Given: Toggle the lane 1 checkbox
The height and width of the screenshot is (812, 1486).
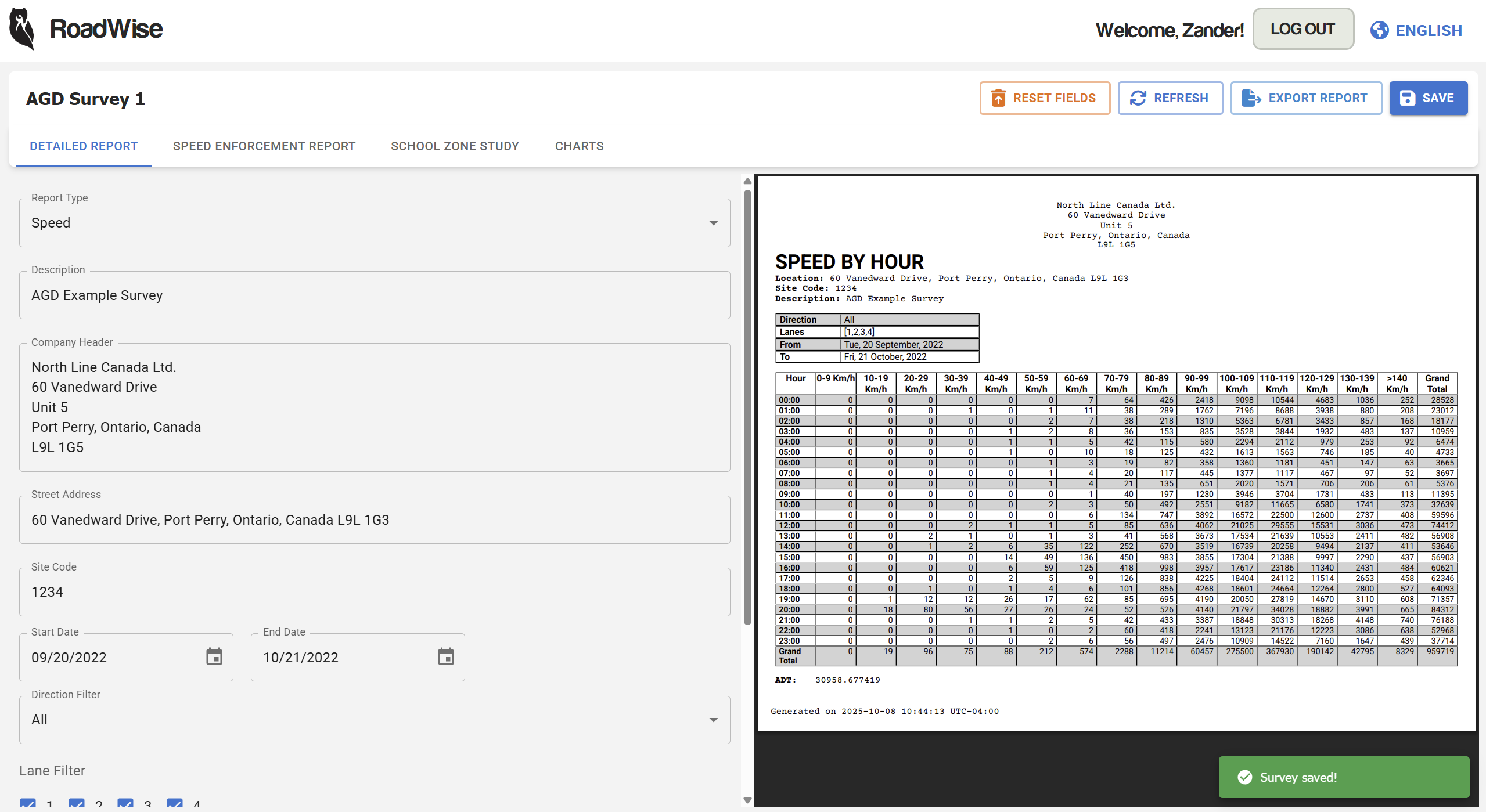Looking at the screenshot, I should [x=27, y=804].
